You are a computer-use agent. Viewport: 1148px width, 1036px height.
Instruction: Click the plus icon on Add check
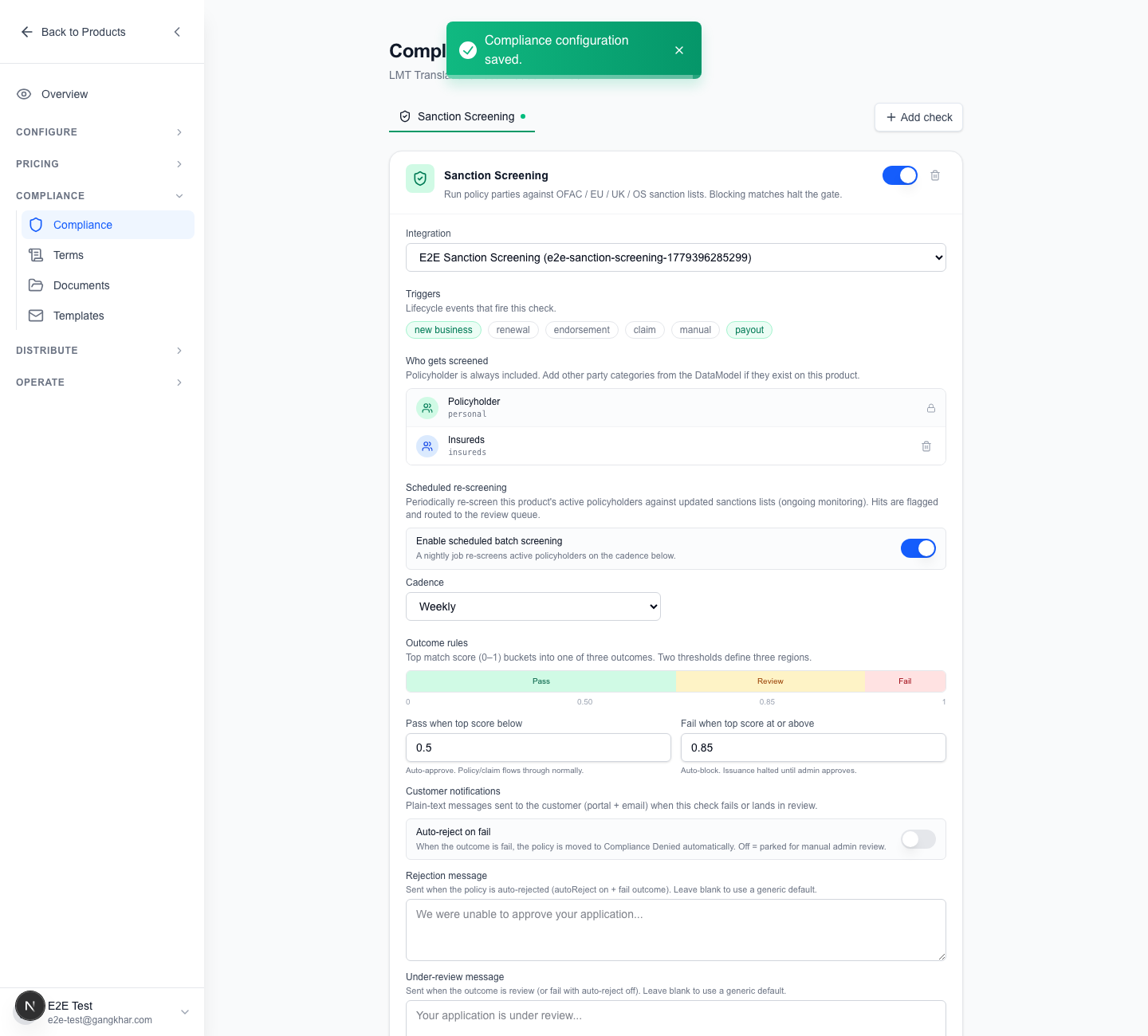[x=891, y=117]
